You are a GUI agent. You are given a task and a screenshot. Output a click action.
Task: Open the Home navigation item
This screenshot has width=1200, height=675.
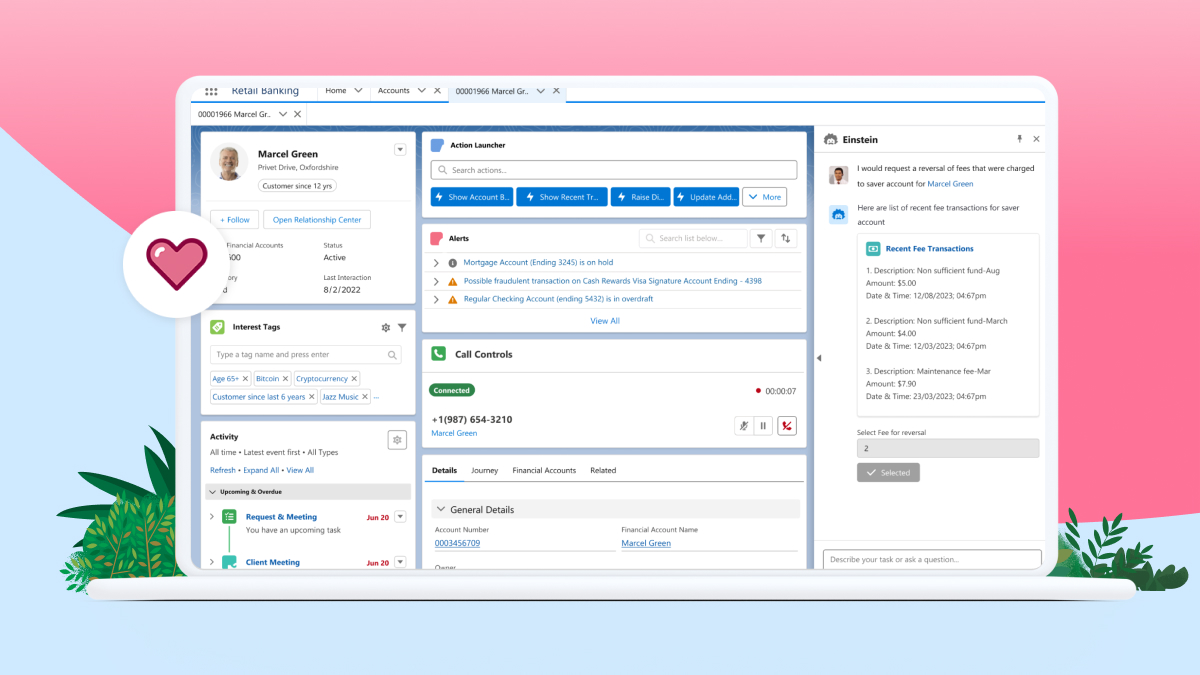tap(334, 90)
